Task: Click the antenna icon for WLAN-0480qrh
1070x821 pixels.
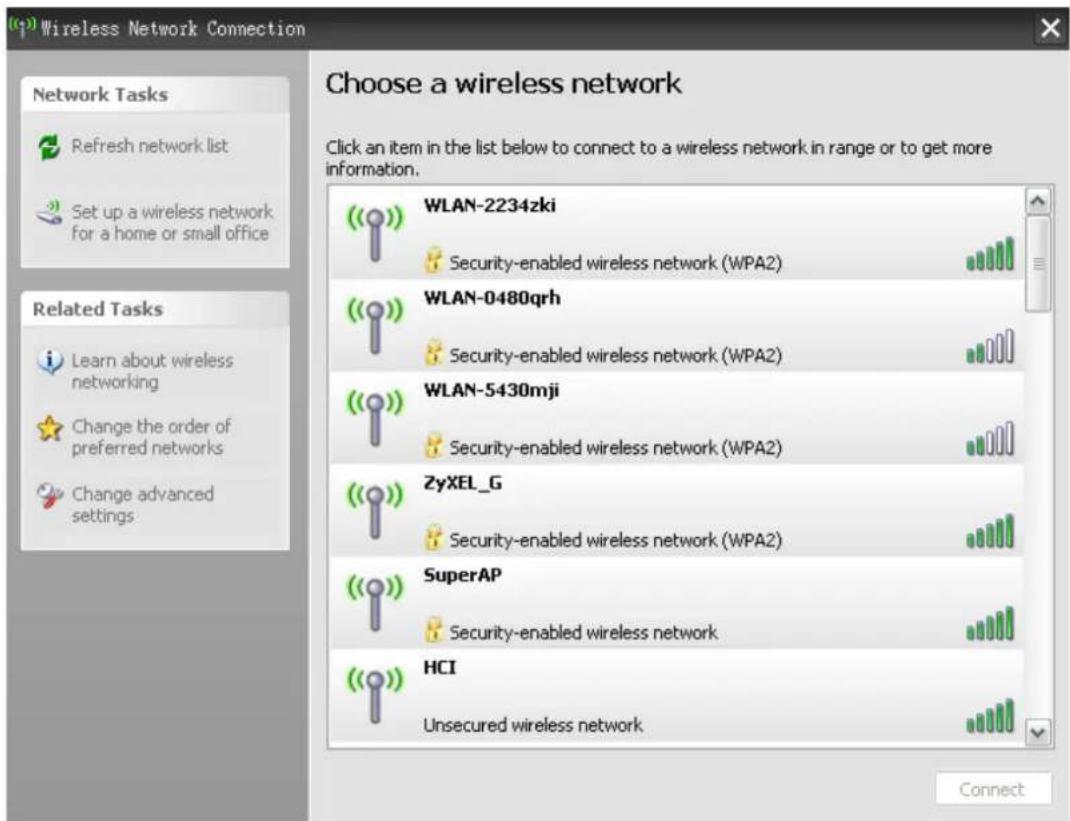Action: (x=375, y=326)
